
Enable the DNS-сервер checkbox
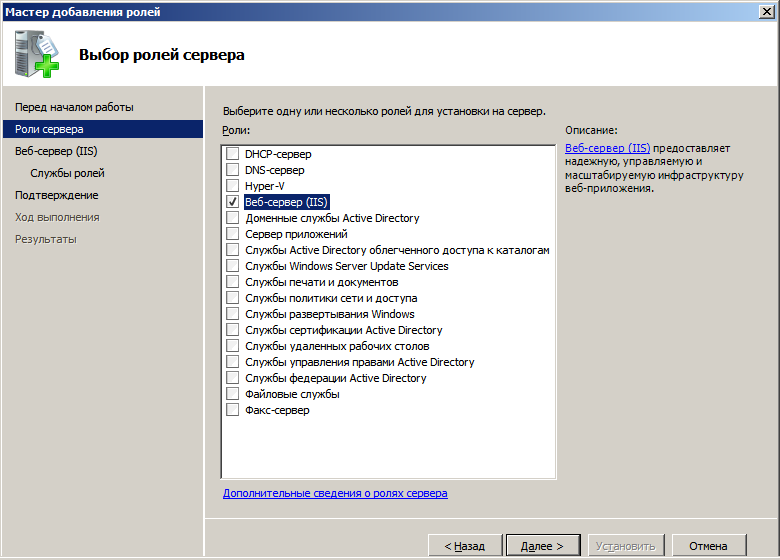click(x=232, y=170)
